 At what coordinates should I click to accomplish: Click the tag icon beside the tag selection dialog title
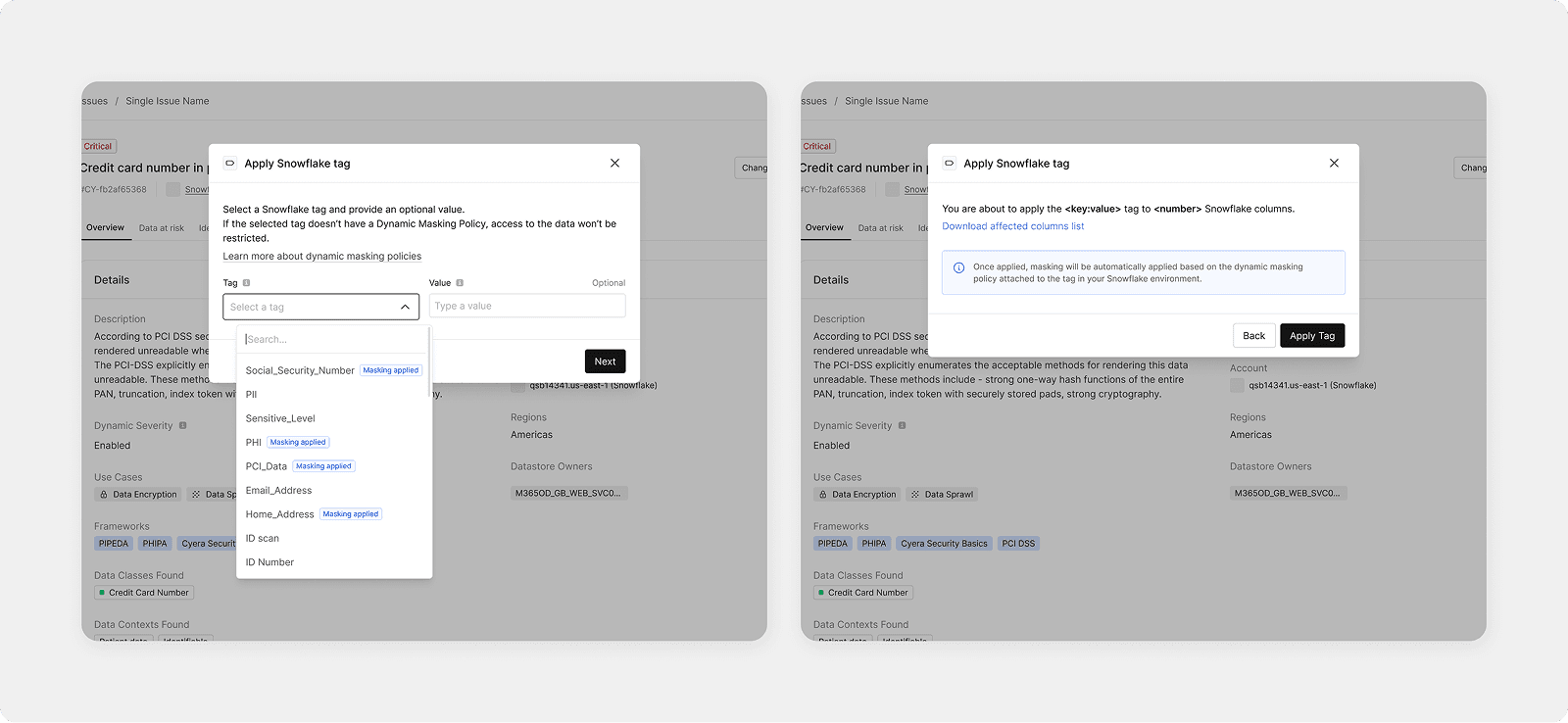point(229,164)
